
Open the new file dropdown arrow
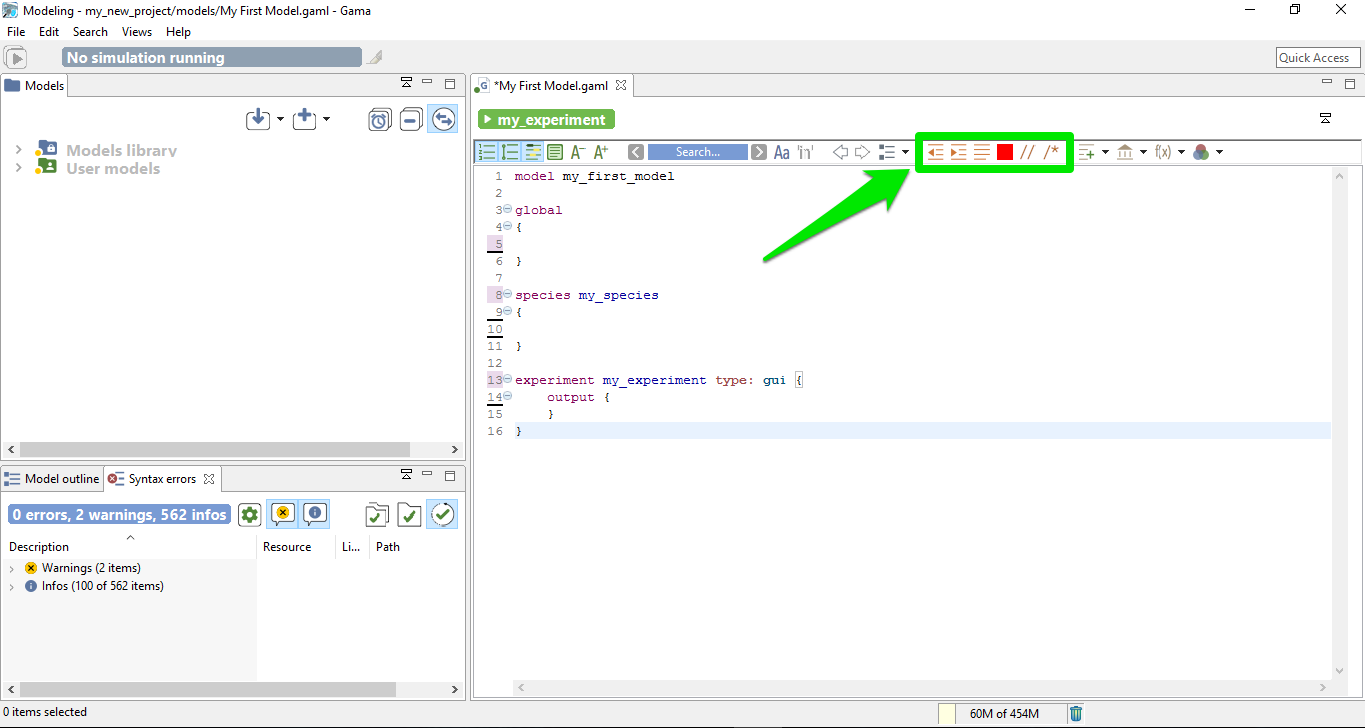pyautogui.click(x=326, y=119)
